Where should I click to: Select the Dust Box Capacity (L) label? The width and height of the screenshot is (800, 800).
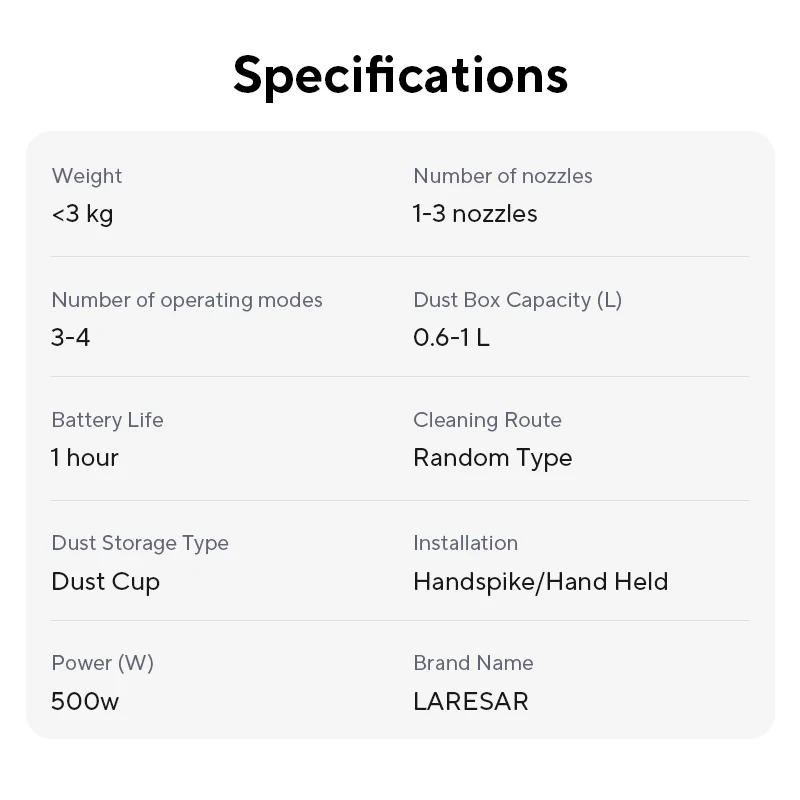[517, 300]
